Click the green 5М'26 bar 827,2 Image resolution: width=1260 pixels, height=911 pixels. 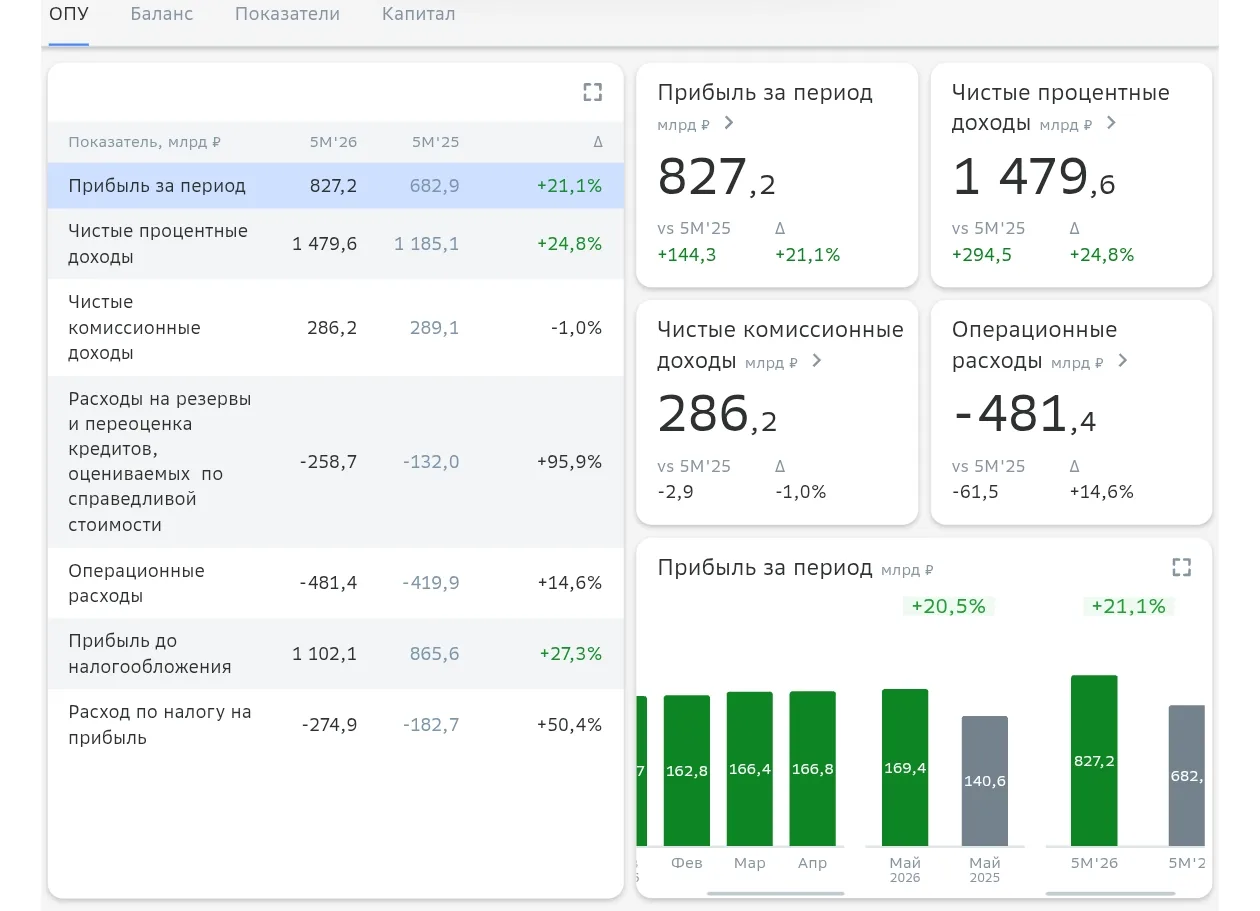point(1094,761)
